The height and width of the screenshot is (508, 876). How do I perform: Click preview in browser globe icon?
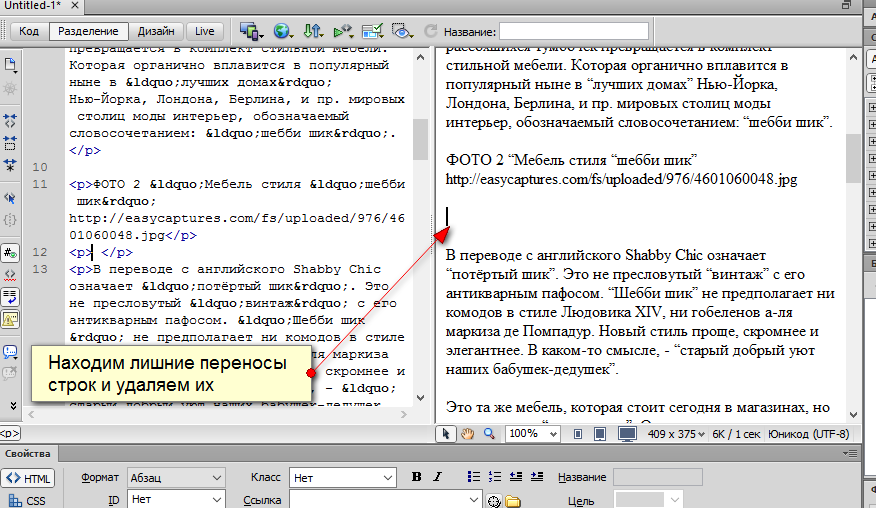click(x=284, y=31)
